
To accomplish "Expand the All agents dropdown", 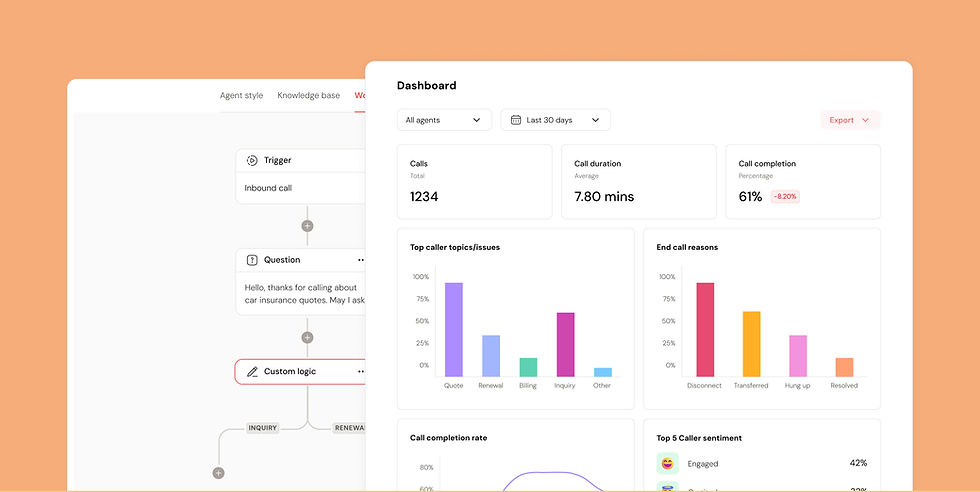I will coord(444,120).
